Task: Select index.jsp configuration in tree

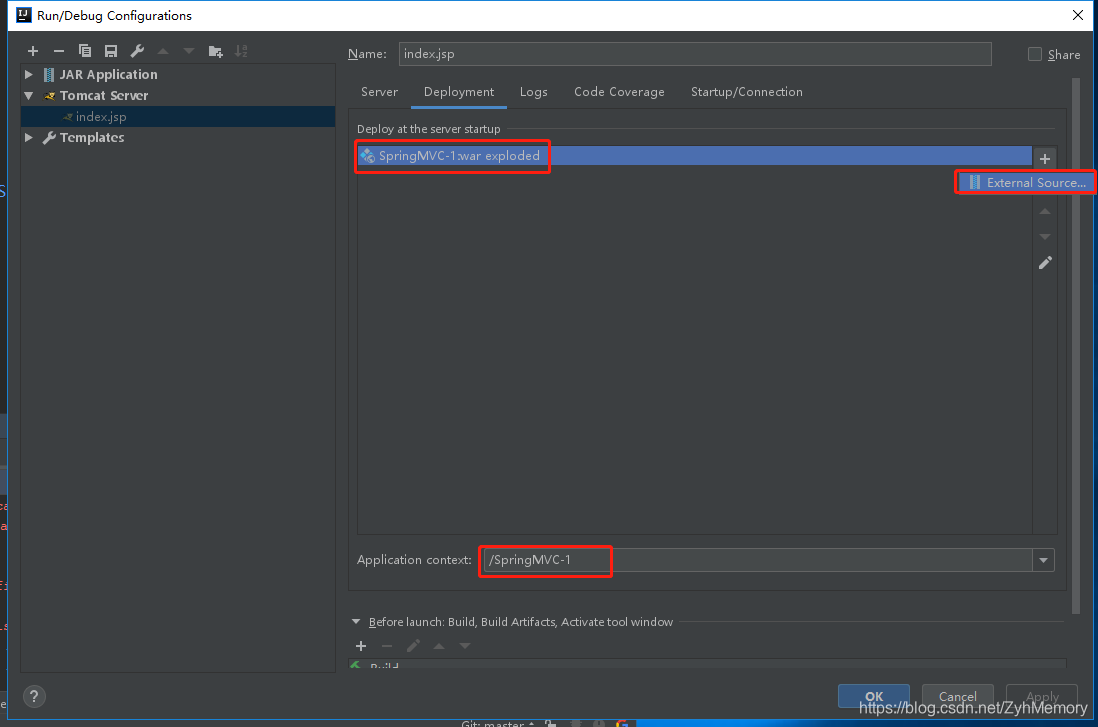Action: pyautogui.click(x=178, y=117)
